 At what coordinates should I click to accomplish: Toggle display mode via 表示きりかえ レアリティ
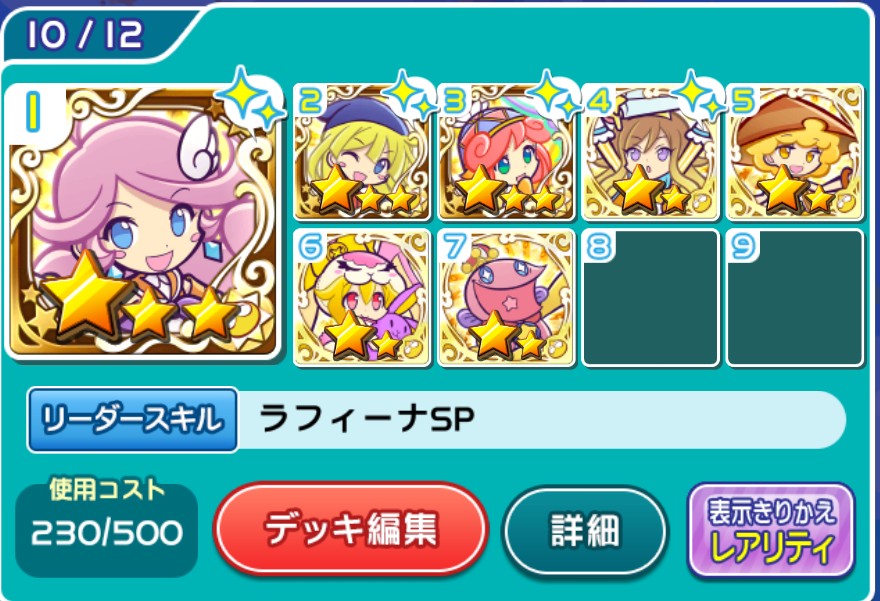point(771,530)
